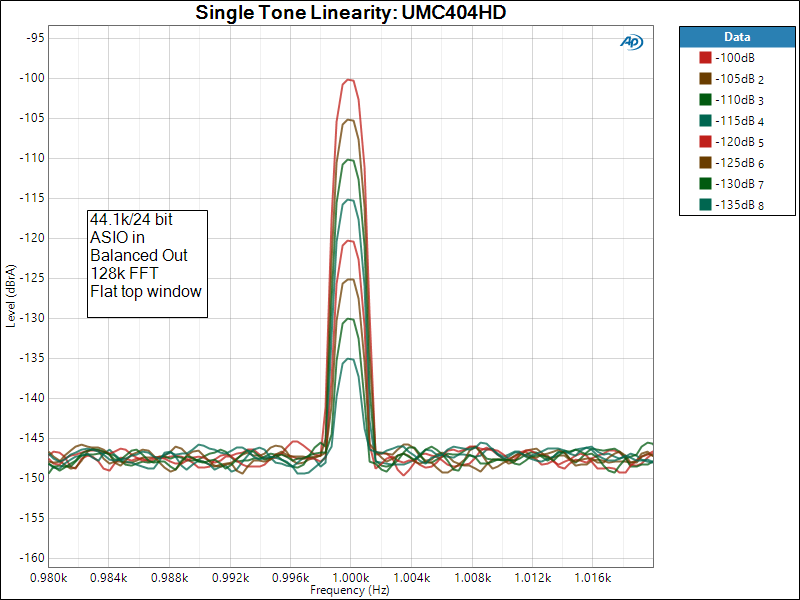Image resolution: width=800 pixels, height=600 pixels.
Task: Click the -150 level tick label
Action: [32, 478]
